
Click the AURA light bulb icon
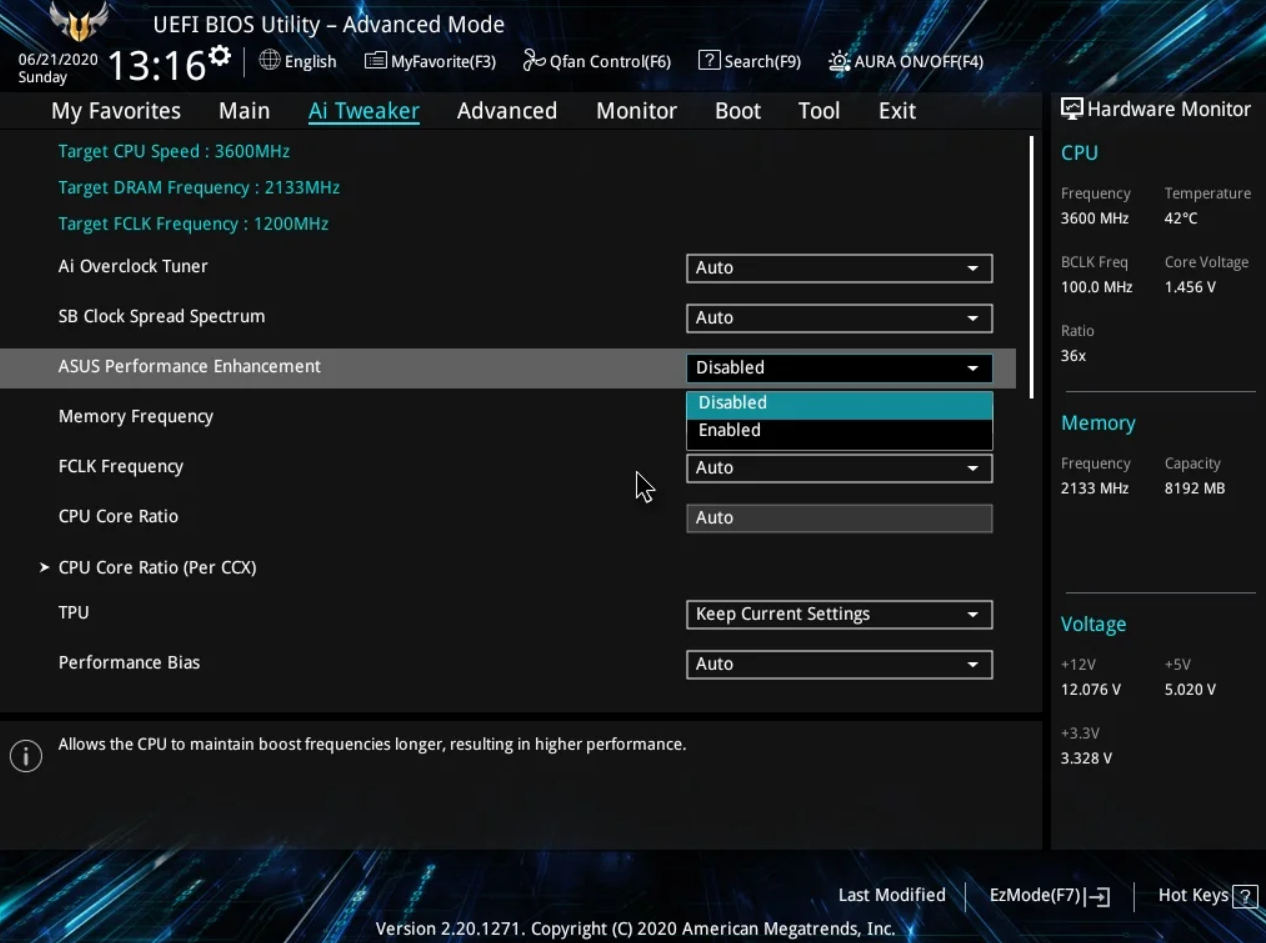[839, 61]
